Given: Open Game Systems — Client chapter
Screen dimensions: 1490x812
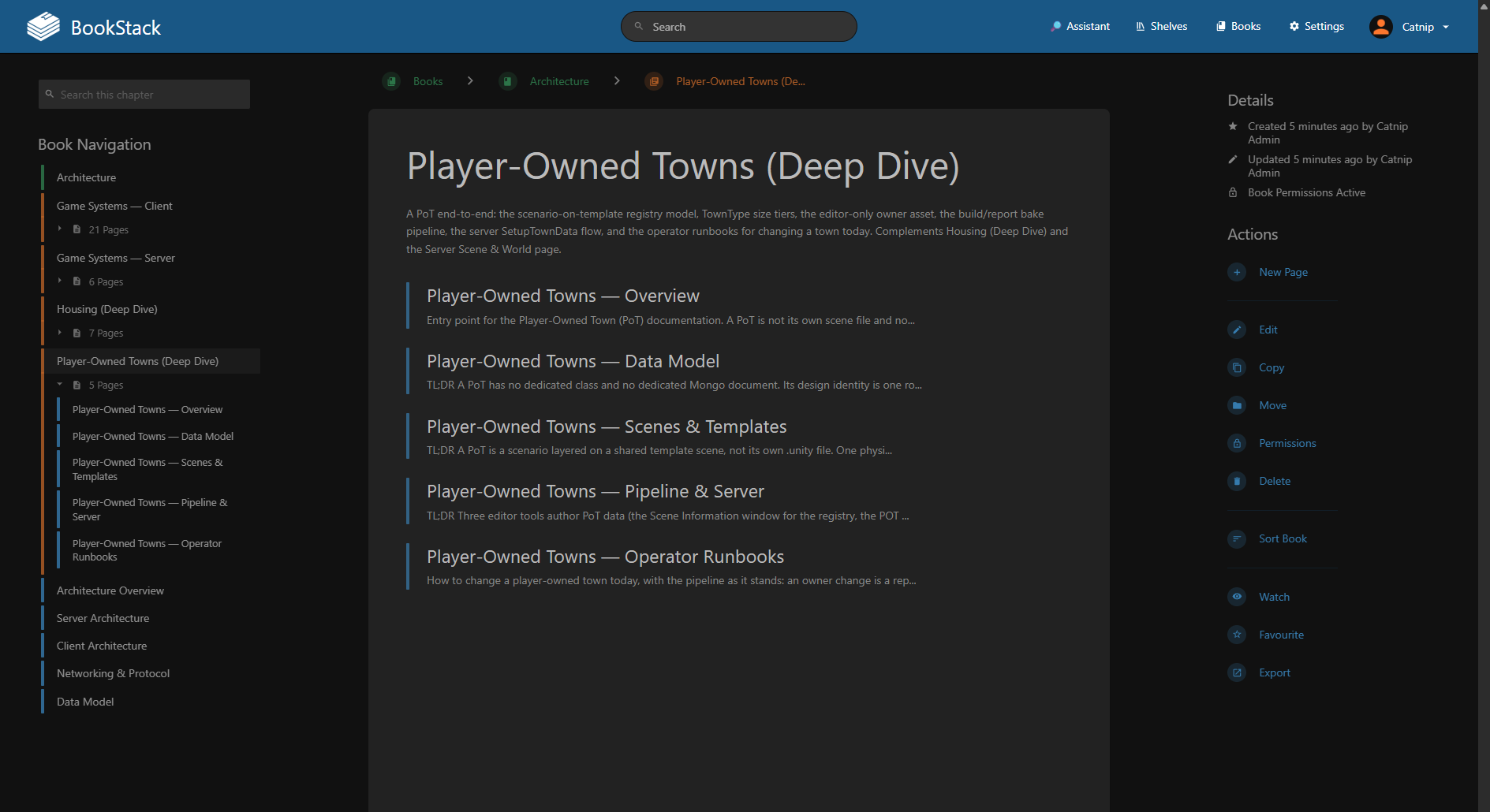Looking at the screenshot, I should pos(114,206).
